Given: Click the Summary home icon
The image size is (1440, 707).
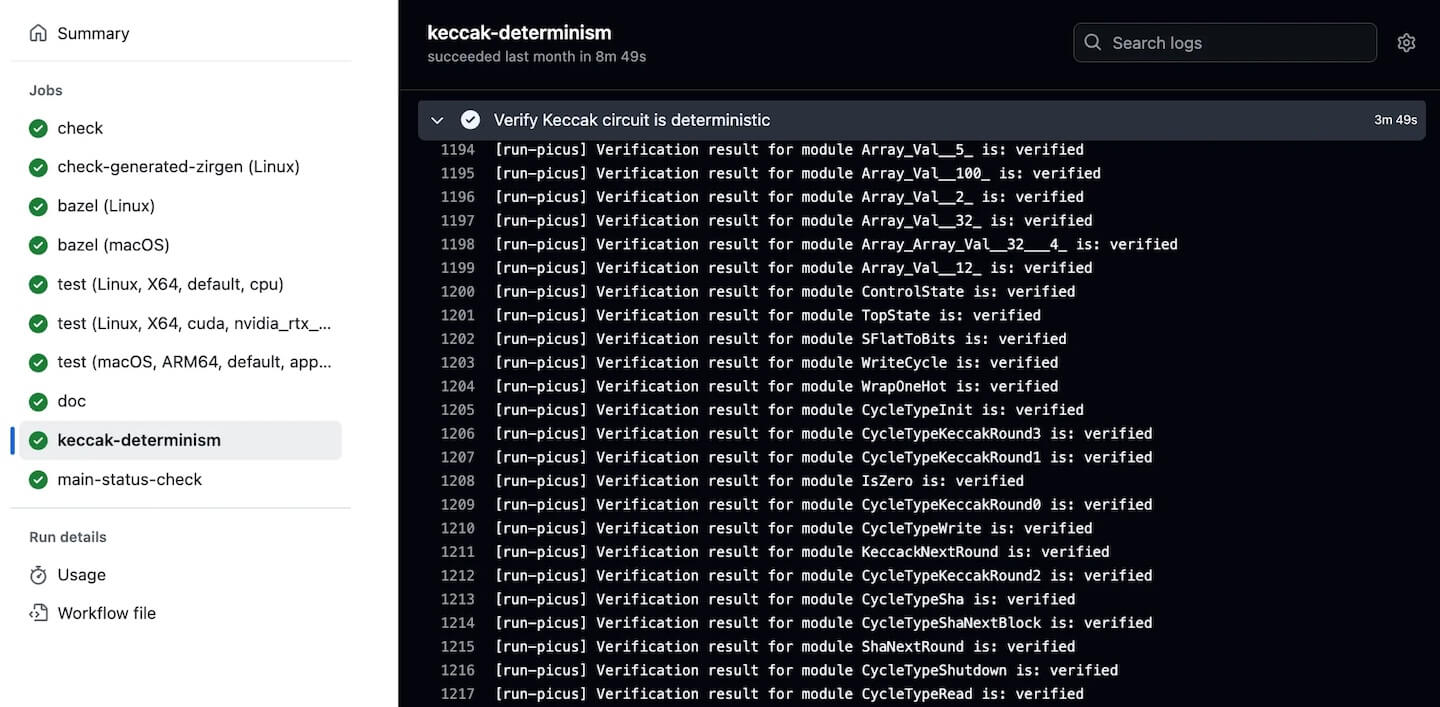Looking at the screenshot, I should tap(38, 33).
